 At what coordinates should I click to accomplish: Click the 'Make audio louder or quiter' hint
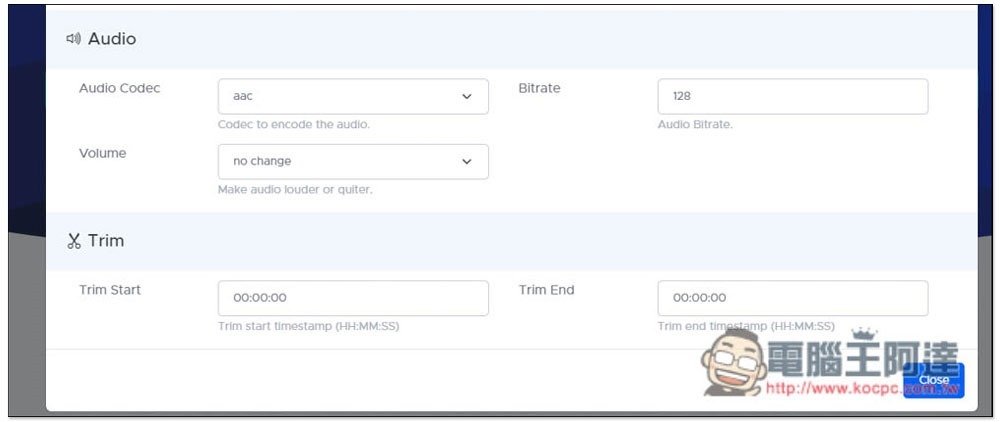pyautogui.click(x=295, y=190)
